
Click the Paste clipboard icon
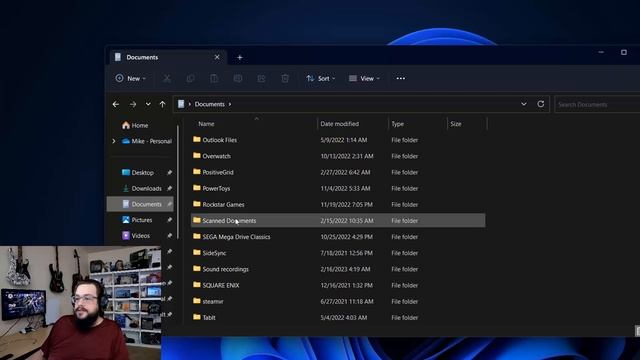tap(214, 78)
